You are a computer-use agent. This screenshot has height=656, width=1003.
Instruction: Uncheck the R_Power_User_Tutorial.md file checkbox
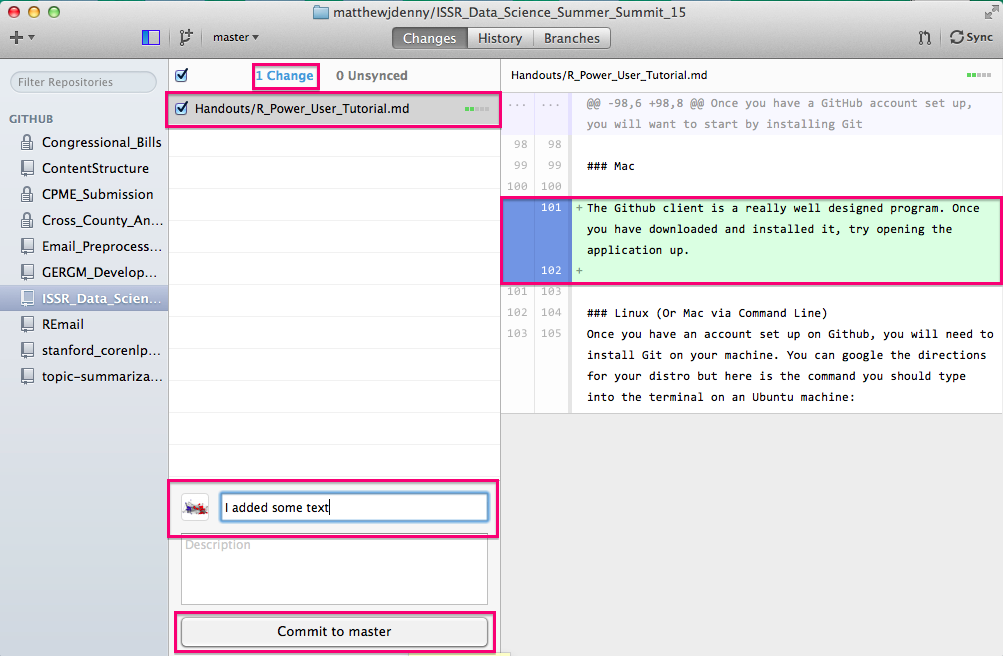click(182, 108)
